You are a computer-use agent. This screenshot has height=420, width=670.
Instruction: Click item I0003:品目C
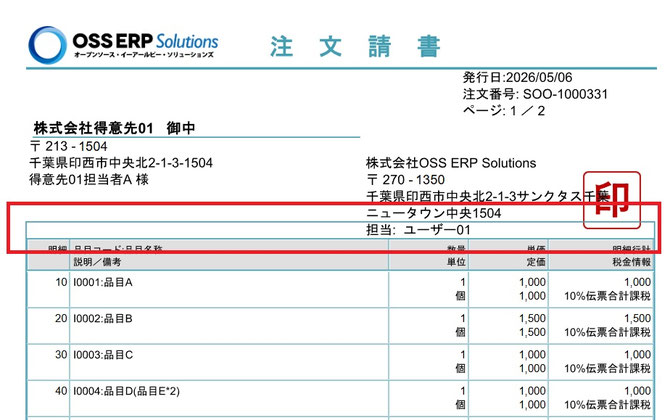click(x=103, y=355)
